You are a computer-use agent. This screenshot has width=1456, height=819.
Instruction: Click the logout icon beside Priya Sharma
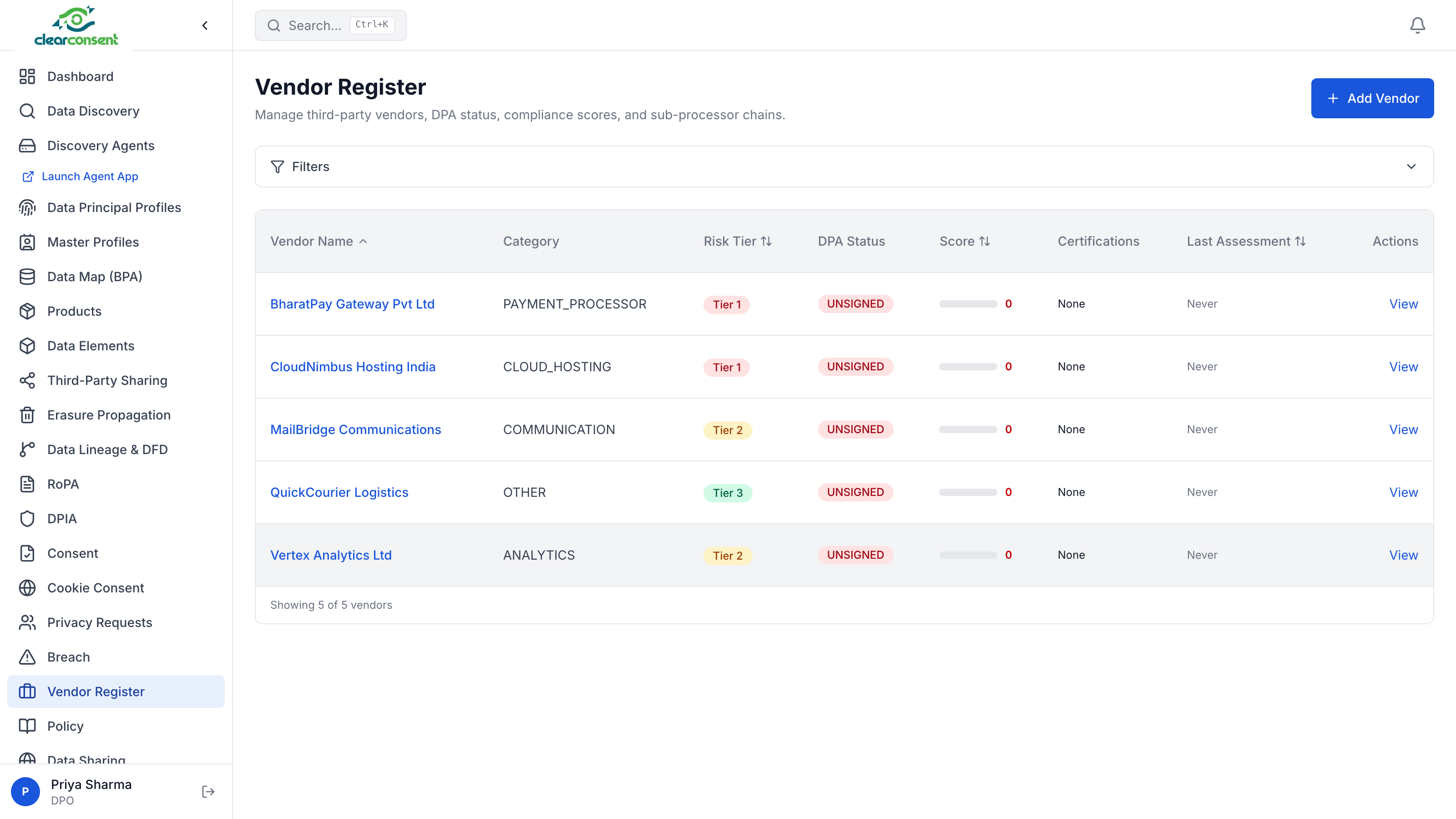click(x=208, y=791)
